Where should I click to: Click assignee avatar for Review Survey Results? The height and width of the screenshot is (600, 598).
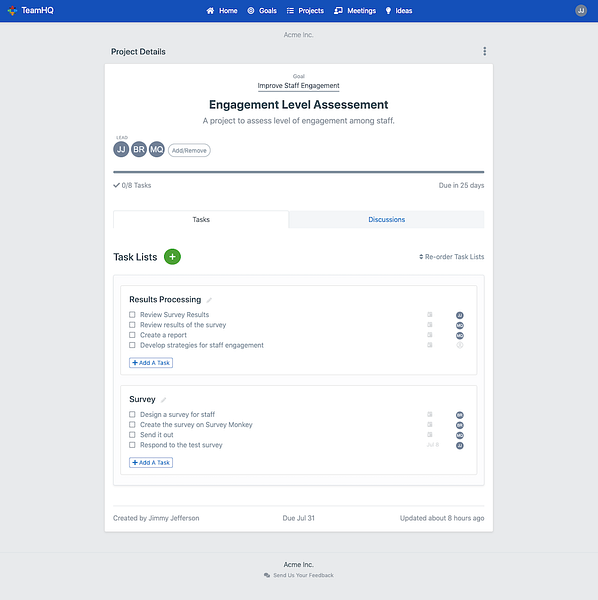(x=460, y=315)
